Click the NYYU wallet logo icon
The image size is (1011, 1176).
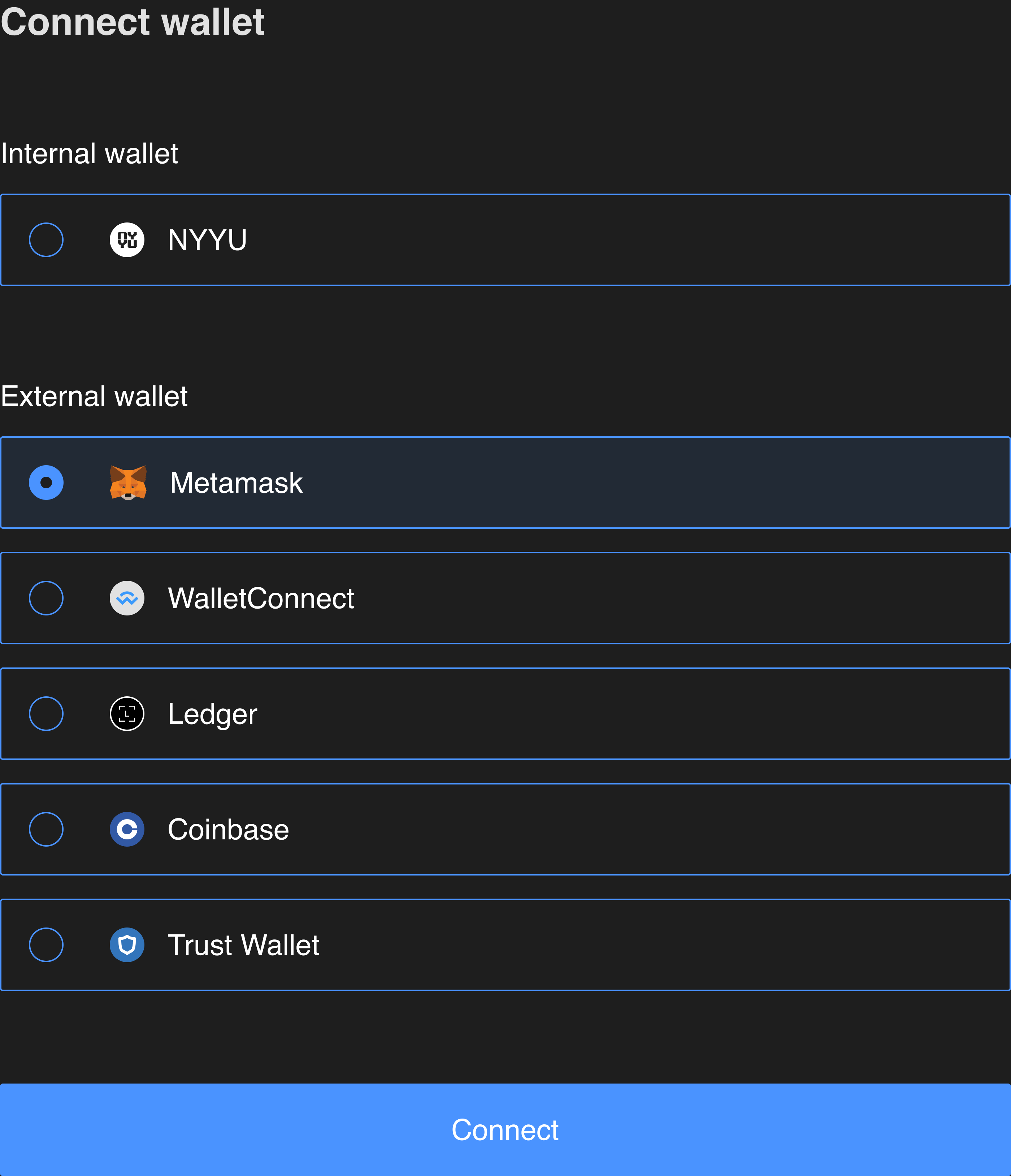[127, 239]
